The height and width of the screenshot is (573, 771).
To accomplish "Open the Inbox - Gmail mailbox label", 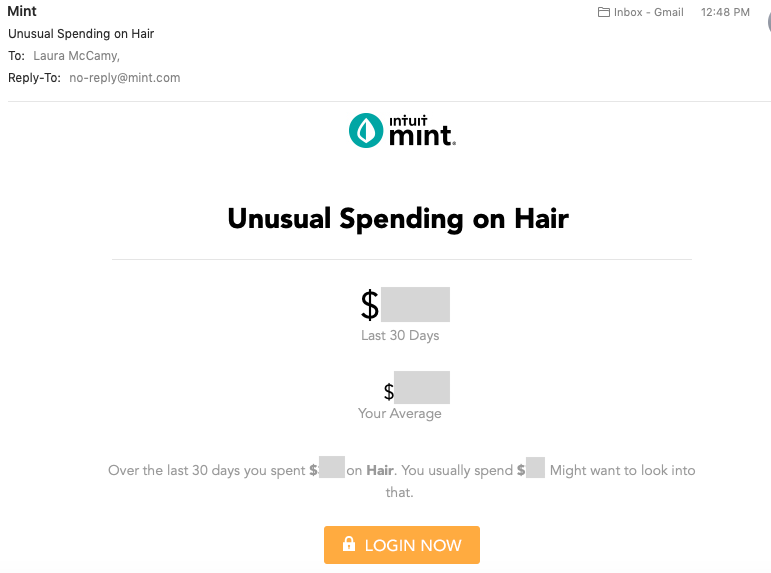I will pyautogui.click(x=648, y=13).
